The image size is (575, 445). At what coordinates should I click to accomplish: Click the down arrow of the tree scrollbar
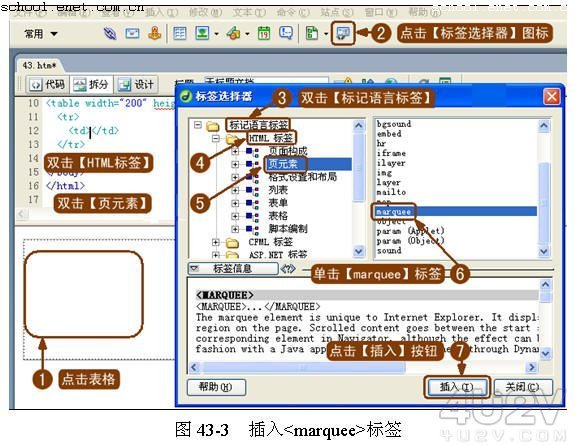tap(359, 251)
